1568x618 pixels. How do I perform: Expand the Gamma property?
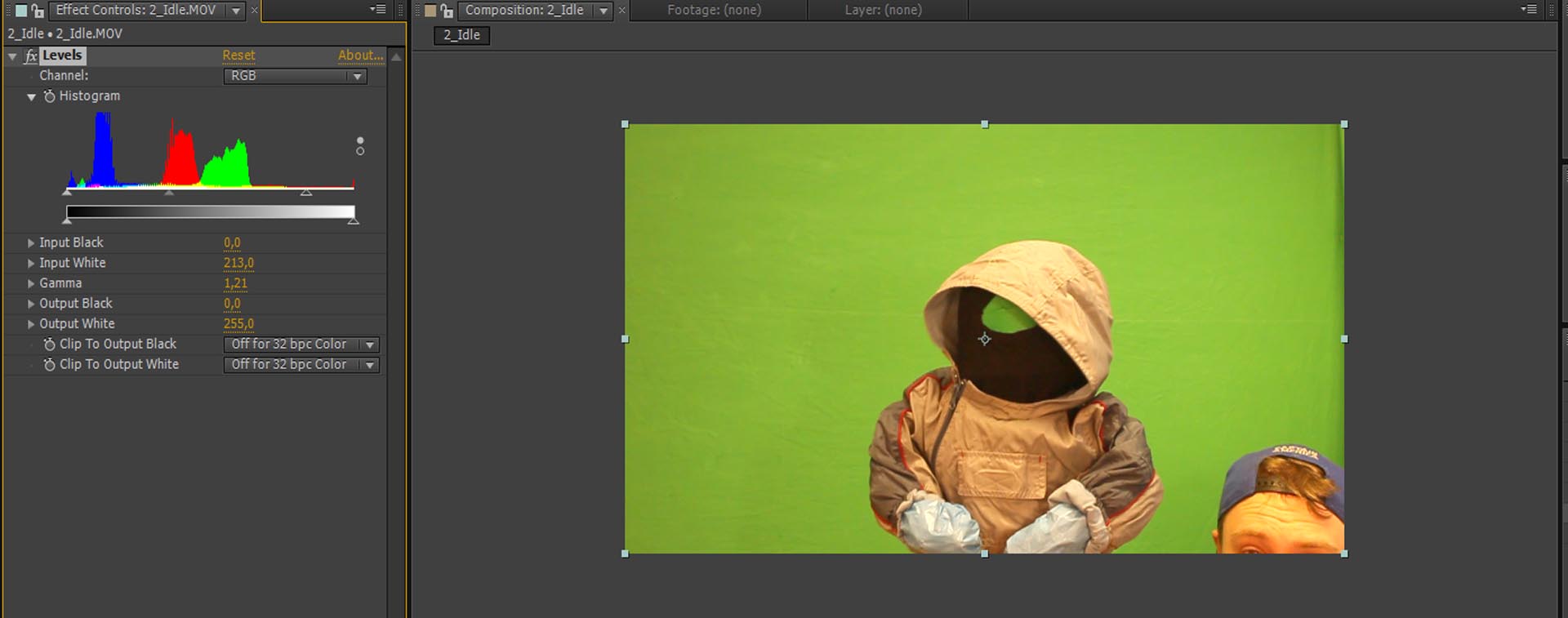31,283
